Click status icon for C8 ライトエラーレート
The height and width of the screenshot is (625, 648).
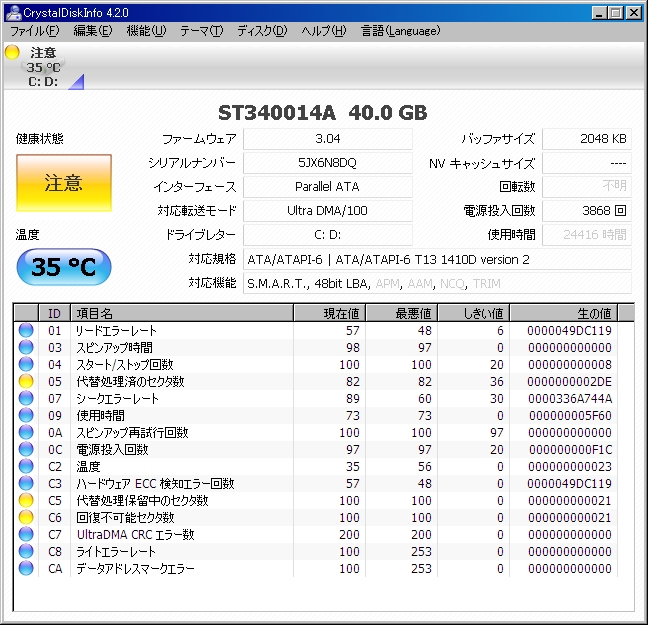pyautogui.click(x=26, y=551)
